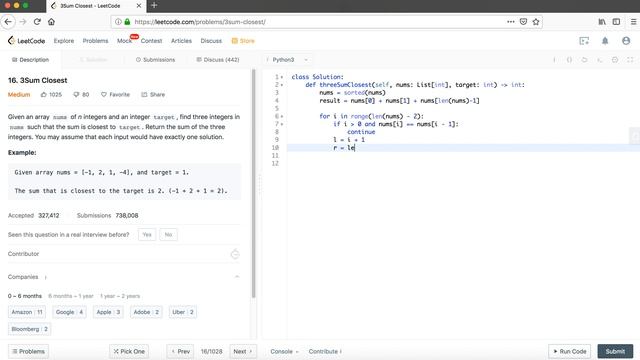The height and width of the screenshot is (360, 640).
Task: Bookmark this page with the star
Action: click(x=536, y=22)
